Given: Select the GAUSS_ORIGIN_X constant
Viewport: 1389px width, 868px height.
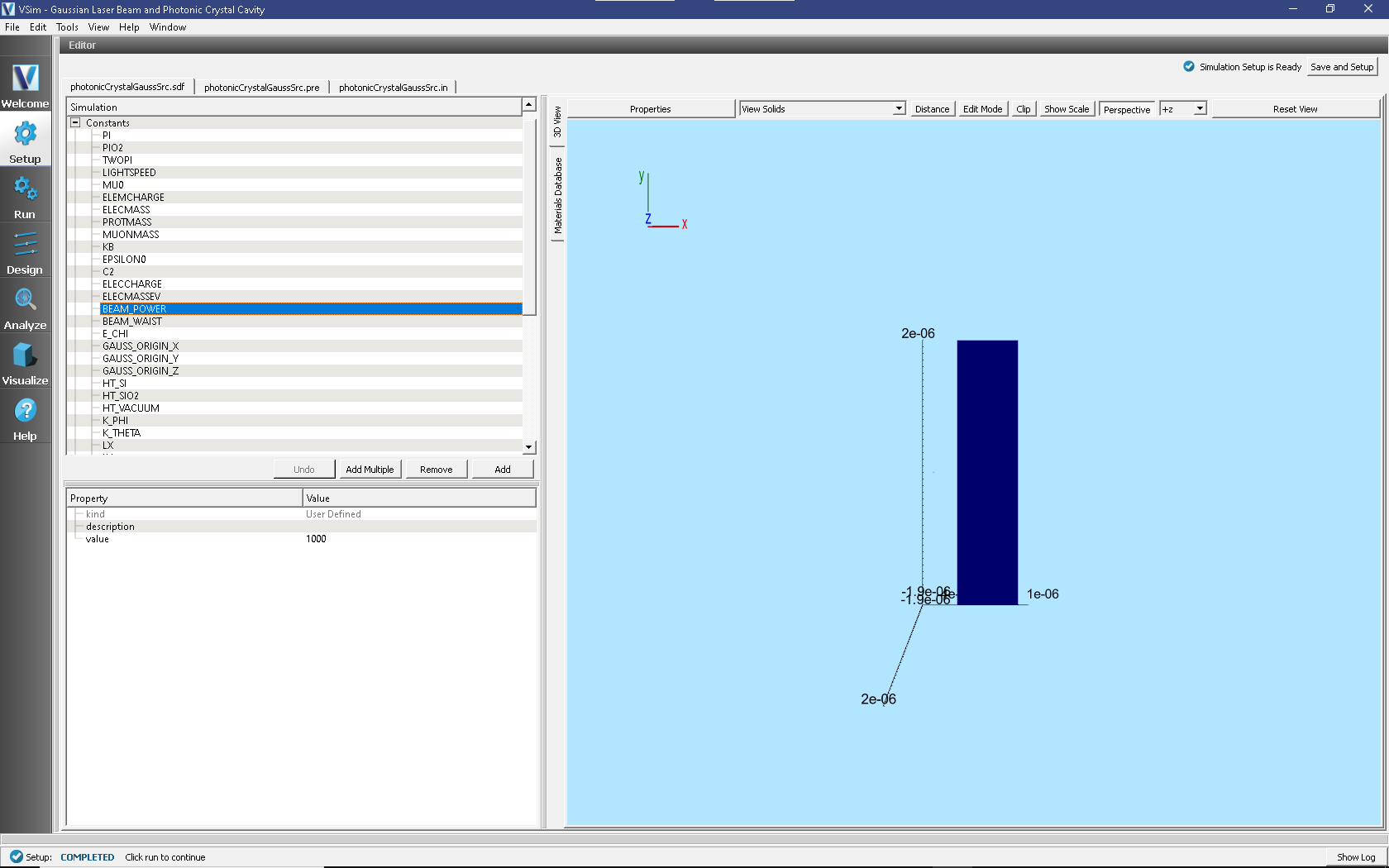Looking at the screenshot, I should [141, 346].
